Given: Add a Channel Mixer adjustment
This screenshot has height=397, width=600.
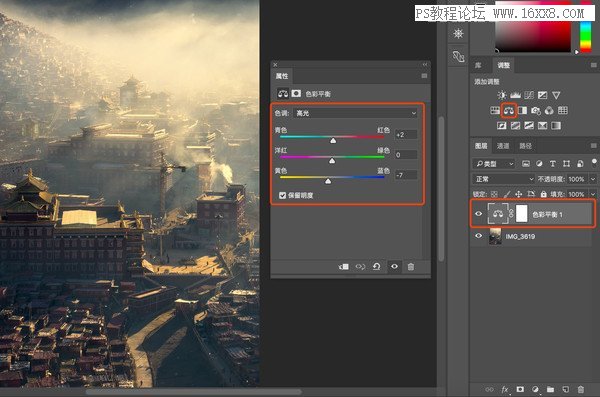Looking at the screenshot, I should pyautogui.click(x=549, y=111).
